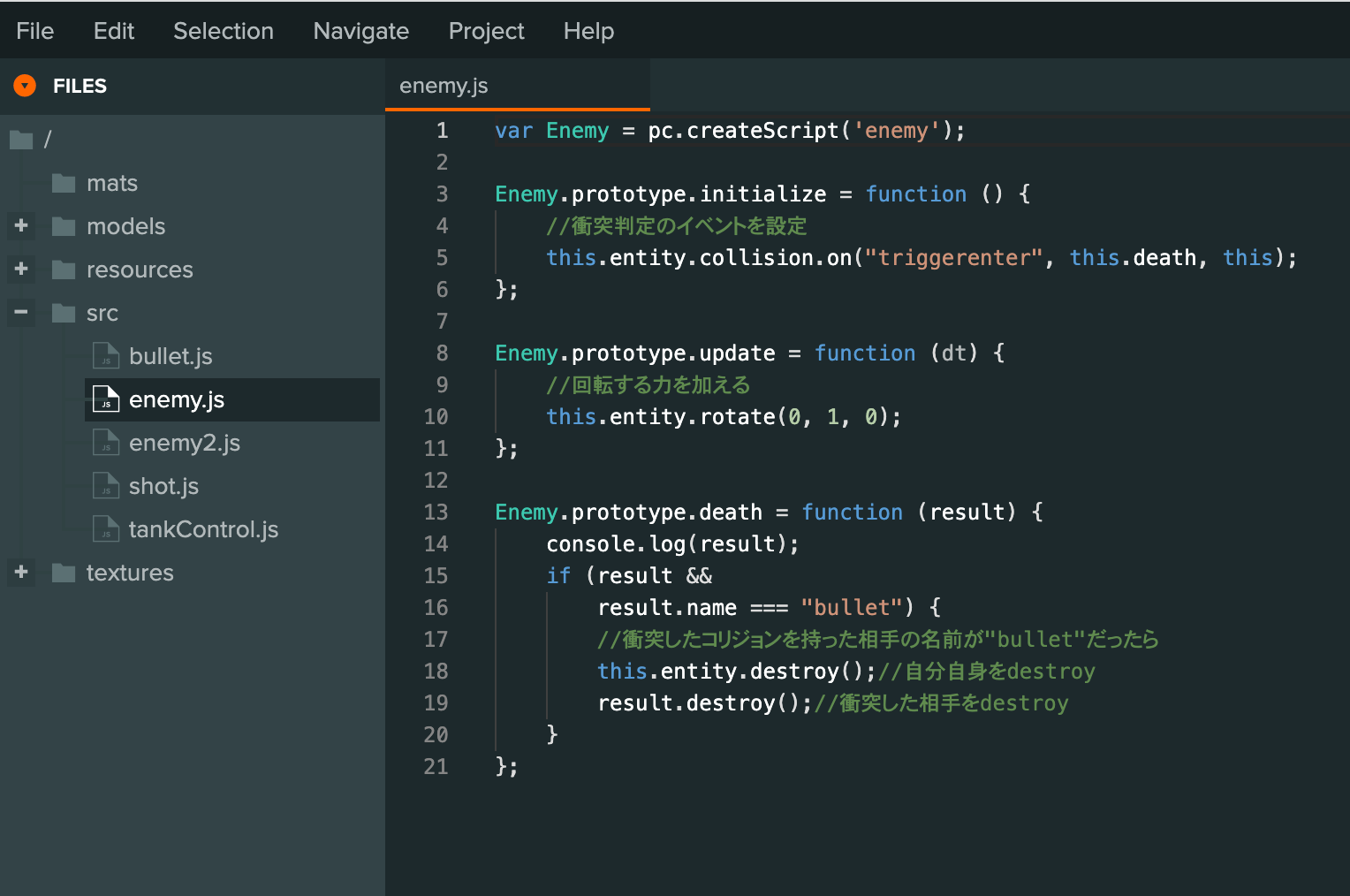Open the Edit menu
The width and height of the screenshot is (1350, 896).
click(x=114, y=31)
